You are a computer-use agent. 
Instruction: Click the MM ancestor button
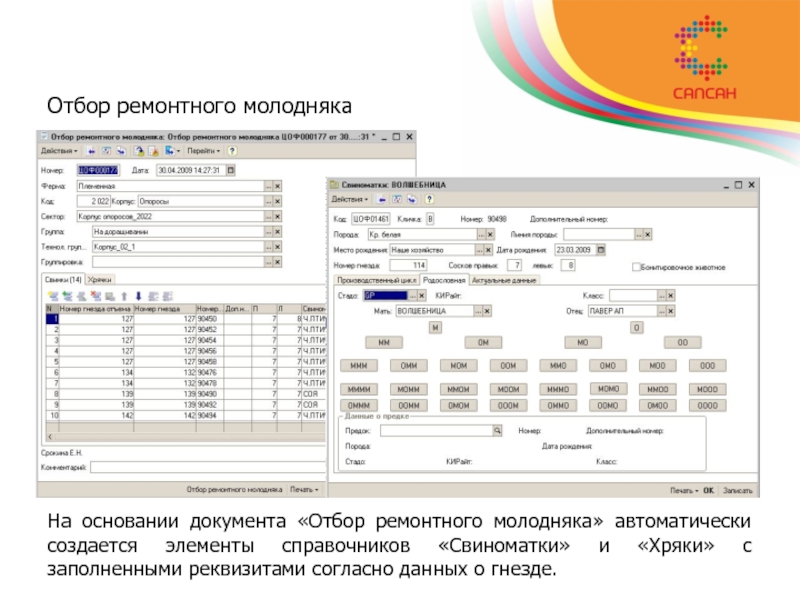384,343
